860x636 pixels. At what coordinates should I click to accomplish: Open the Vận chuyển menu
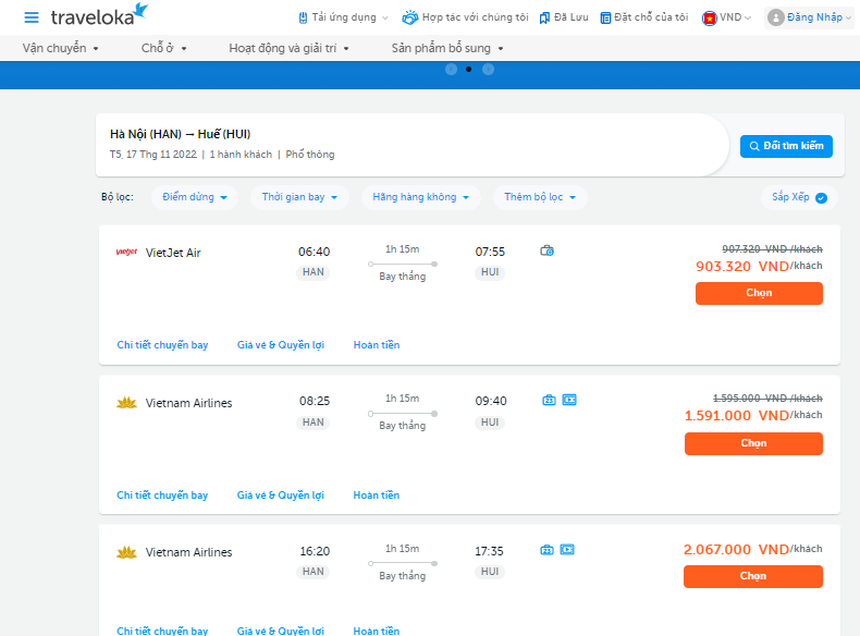pyautogui.click(x=61, y=48)
